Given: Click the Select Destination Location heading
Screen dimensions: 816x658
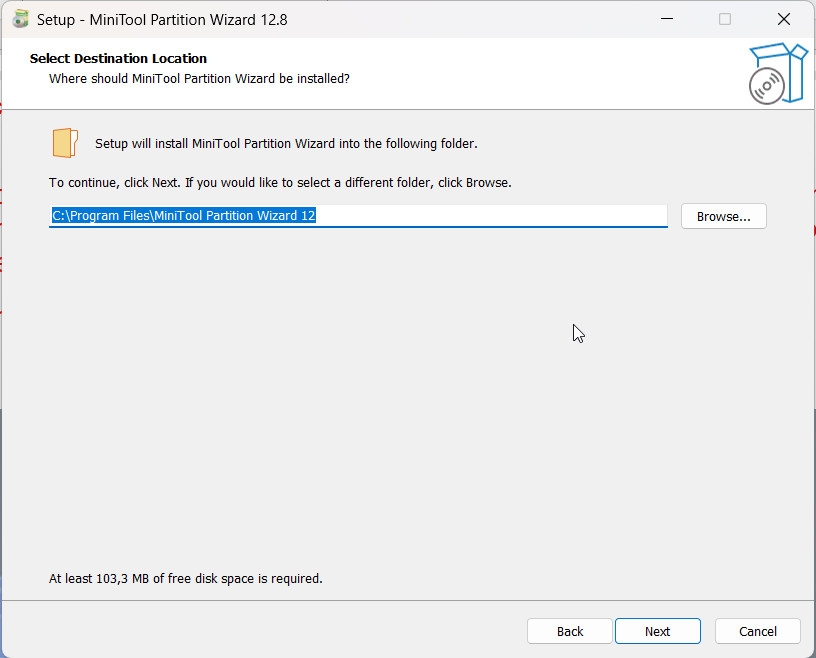Looking at the screenshot, I should tap(118, 58).
